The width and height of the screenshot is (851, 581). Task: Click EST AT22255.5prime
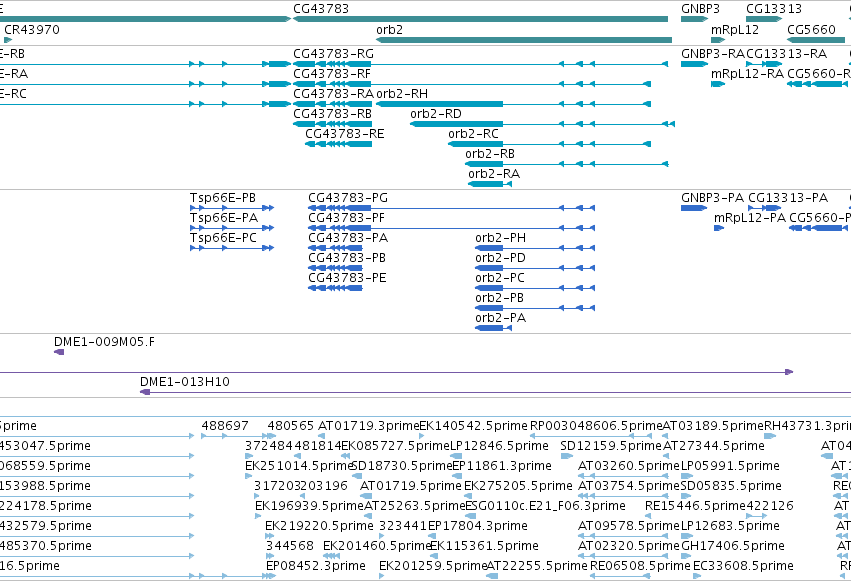click(537, 567)
